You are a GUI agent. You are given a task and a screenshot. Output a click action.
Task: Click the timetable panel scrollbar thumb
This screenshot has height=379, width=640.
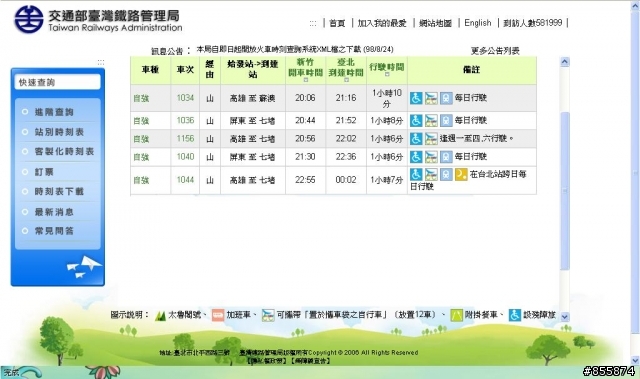565,191
